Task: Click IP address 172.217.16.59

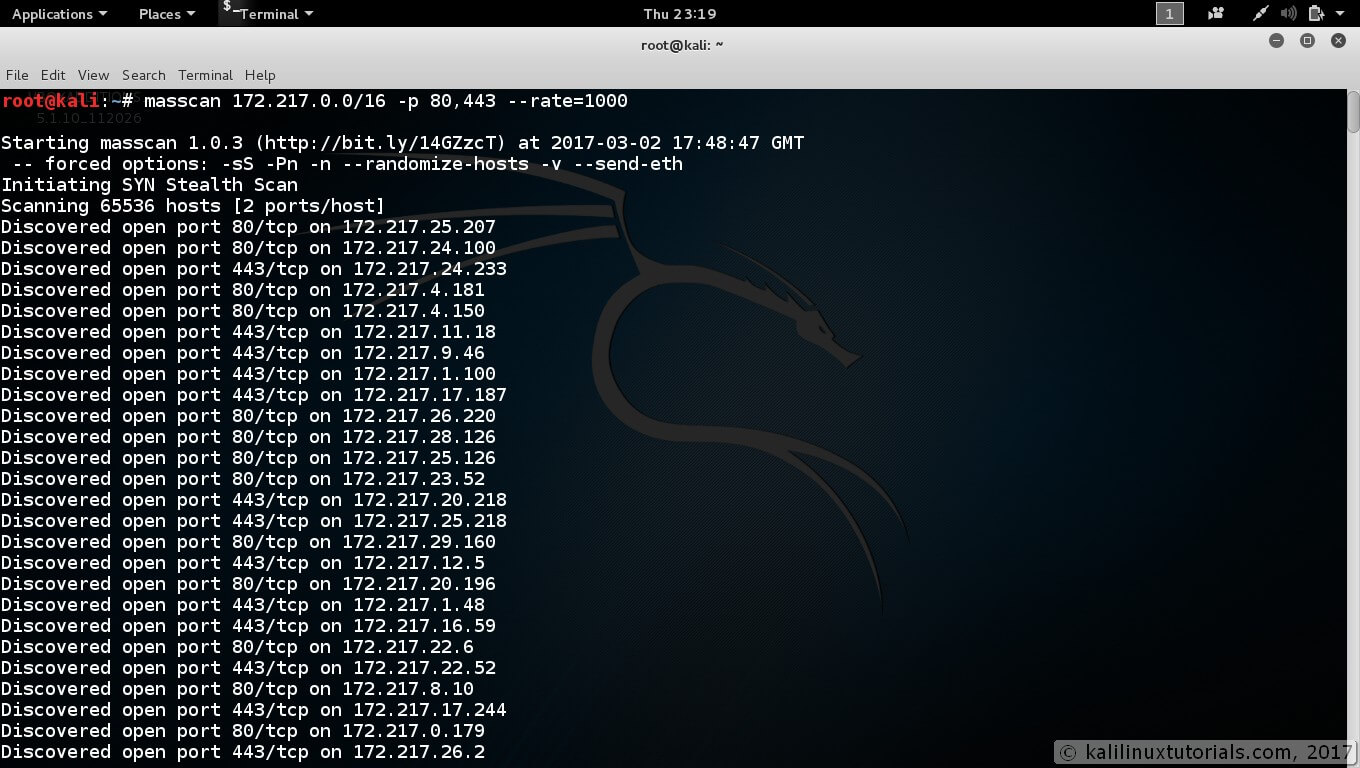Action: coord(424,626)
